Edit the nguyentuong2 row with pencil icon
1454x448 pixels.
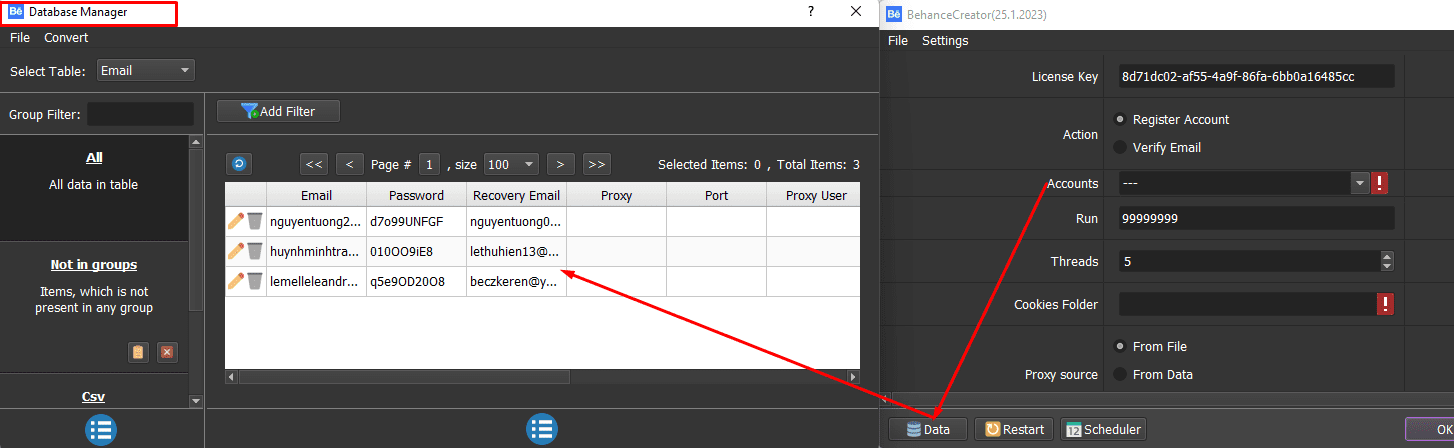(236, 221)
